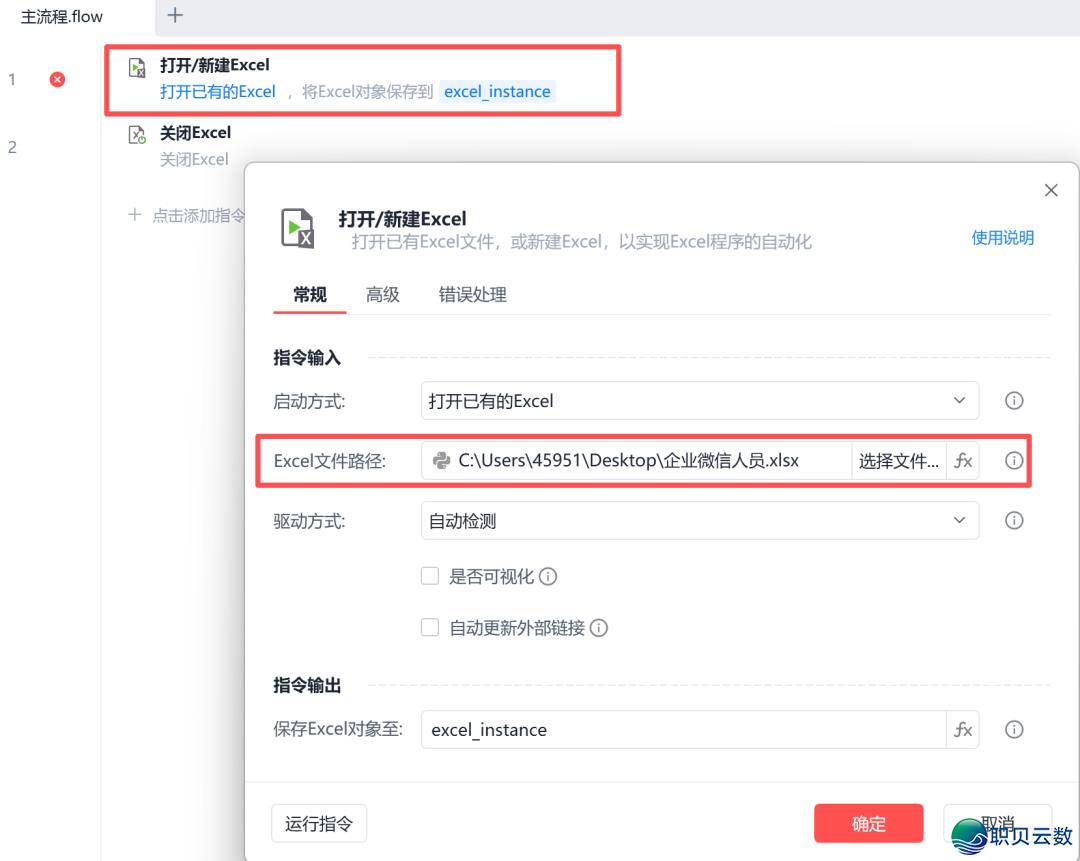Enable the 是否可视化 checkbox
The image size is (1080, 861).
(x=429, y=575)
